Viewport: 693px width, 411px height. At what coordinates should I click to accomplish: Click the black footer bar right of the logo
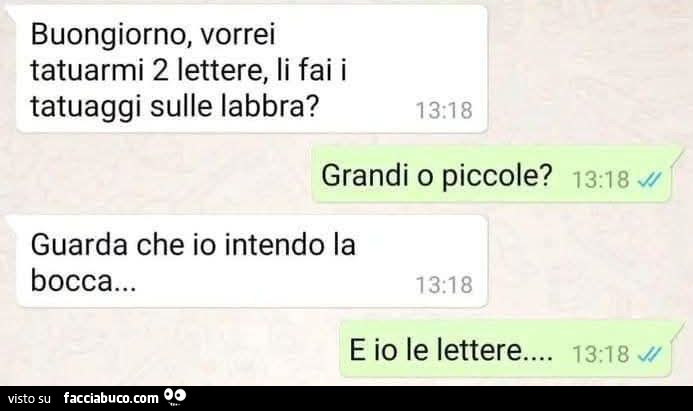point(440,398)
